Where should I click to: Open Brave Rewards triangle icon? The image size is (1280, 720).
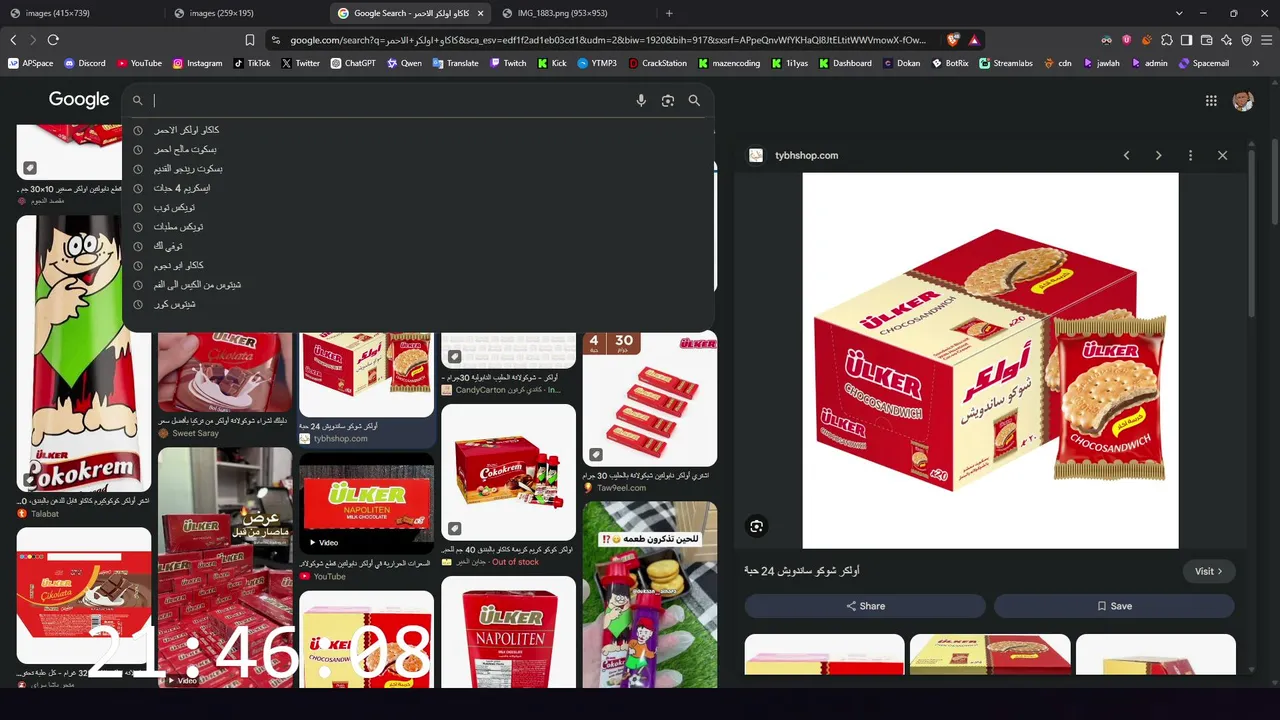tap(974, 40)
